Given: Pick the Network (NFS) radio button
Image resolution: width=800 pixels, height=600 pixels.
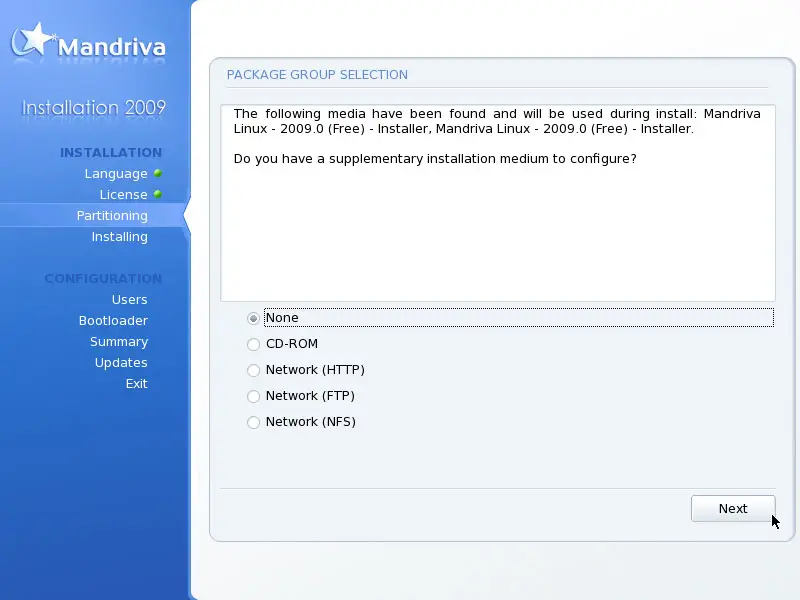Looking at the screenshot, I should point(253,422).
